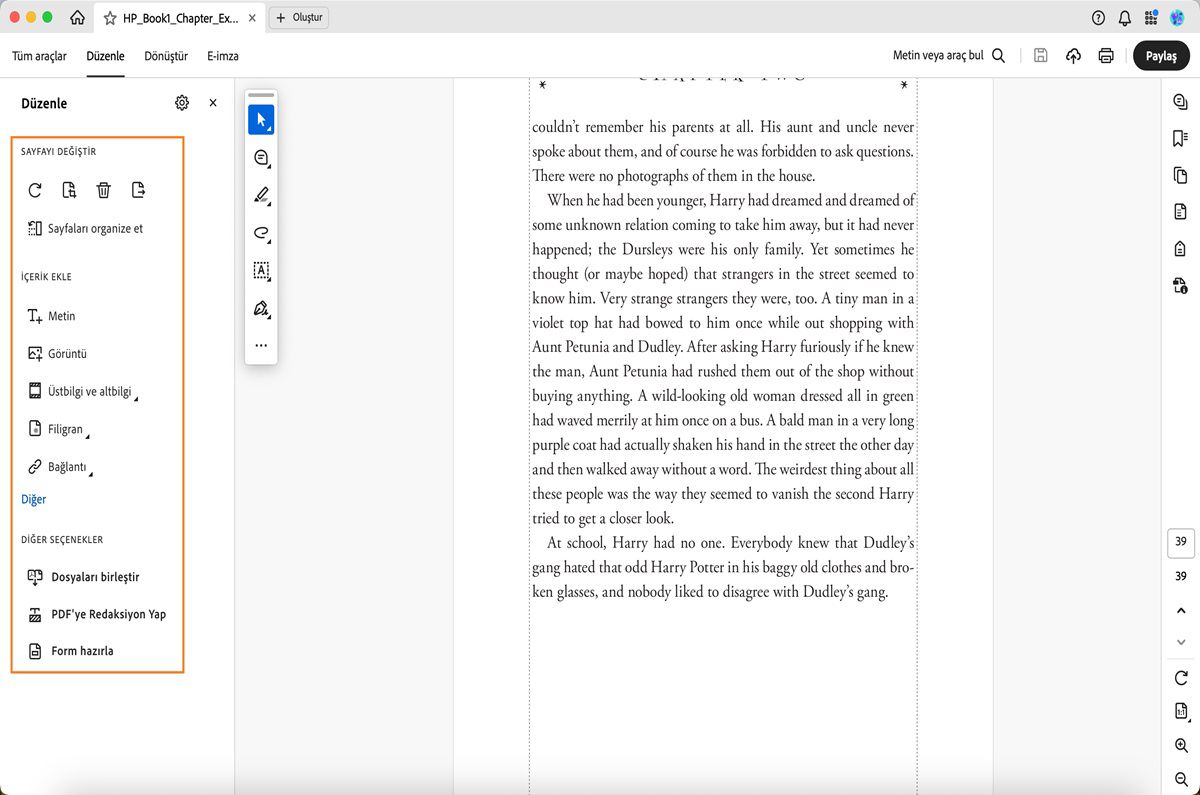Expand the Filigran watermark options
The image size is (1200, 795).
[57, 430]
